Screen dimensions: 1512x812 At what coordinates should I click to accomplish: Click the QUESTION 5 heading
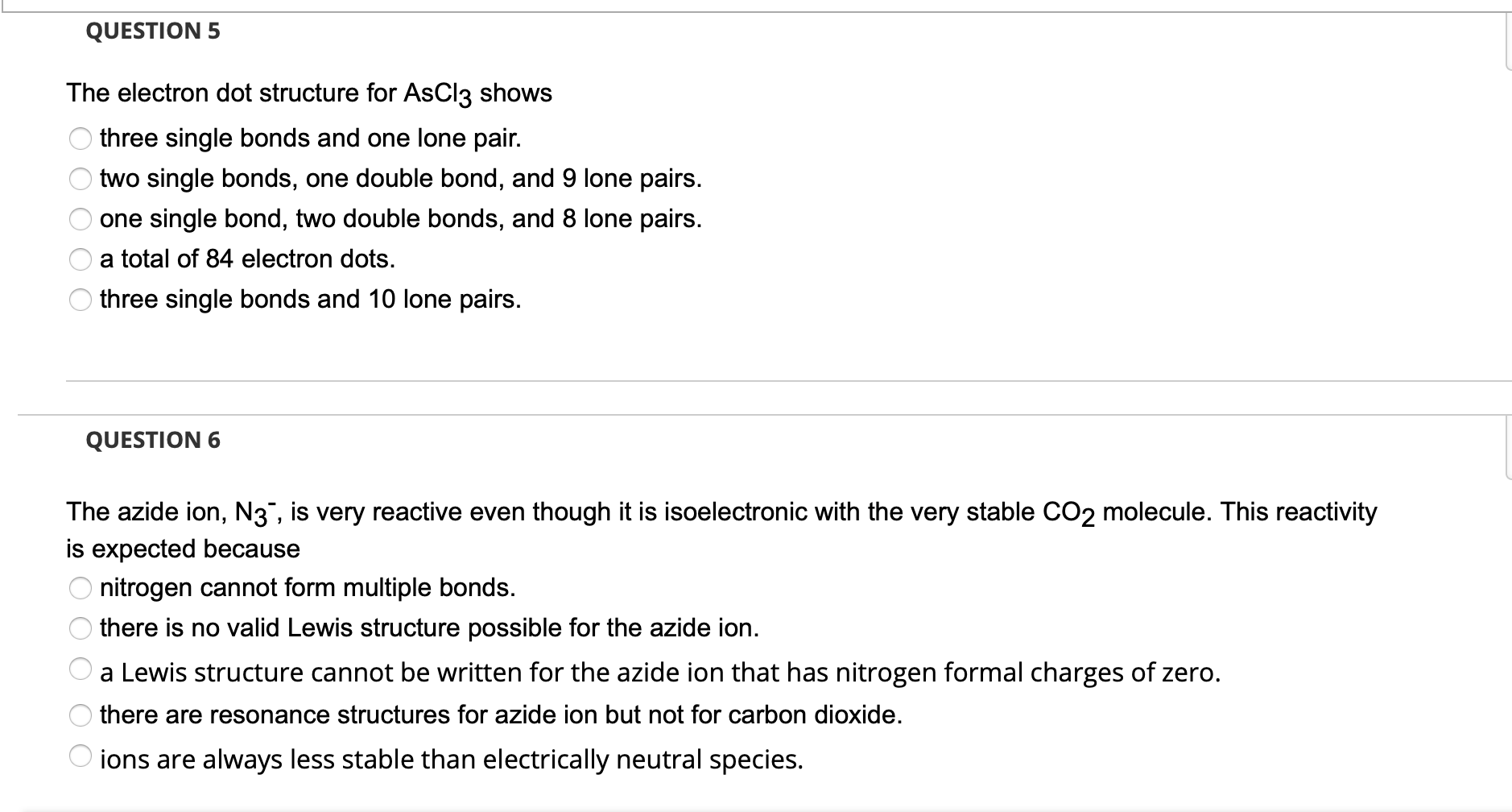[153, 31]
